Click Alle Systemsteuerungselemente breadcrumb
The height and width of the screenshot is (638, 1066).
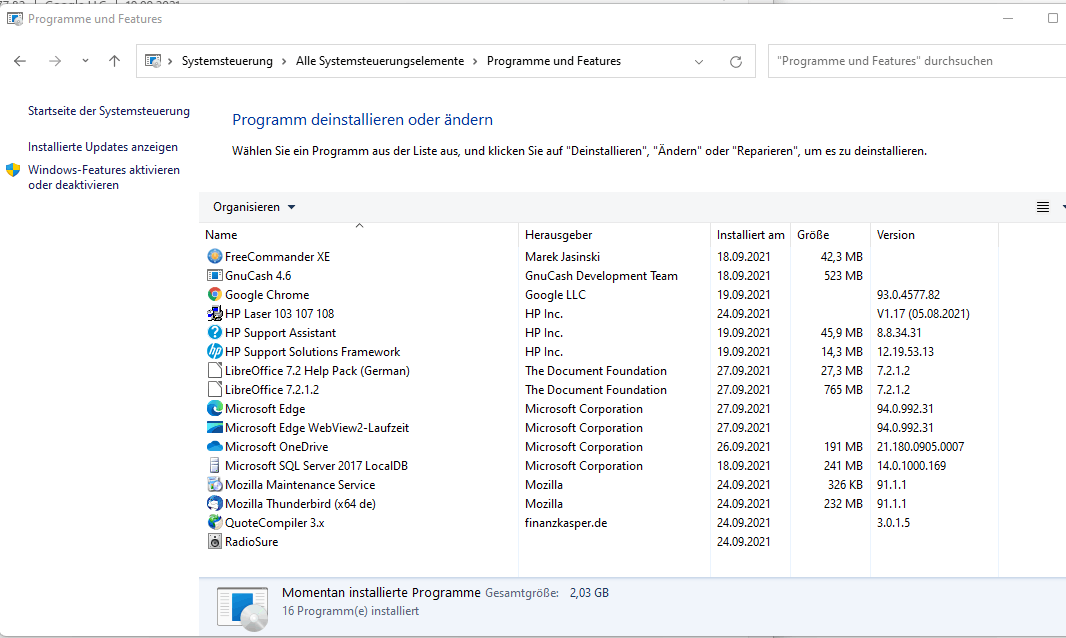click(x=379, y=61)
